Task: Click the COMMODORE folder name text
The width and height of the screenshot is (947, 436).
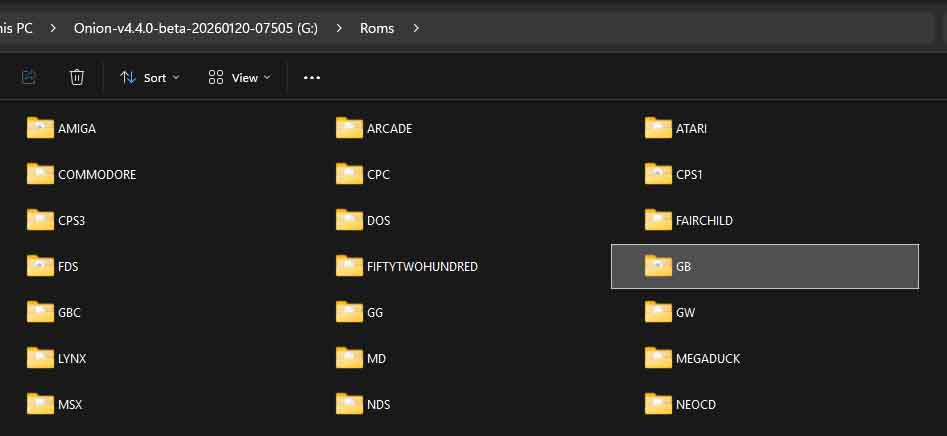Action: pos(97,175)
